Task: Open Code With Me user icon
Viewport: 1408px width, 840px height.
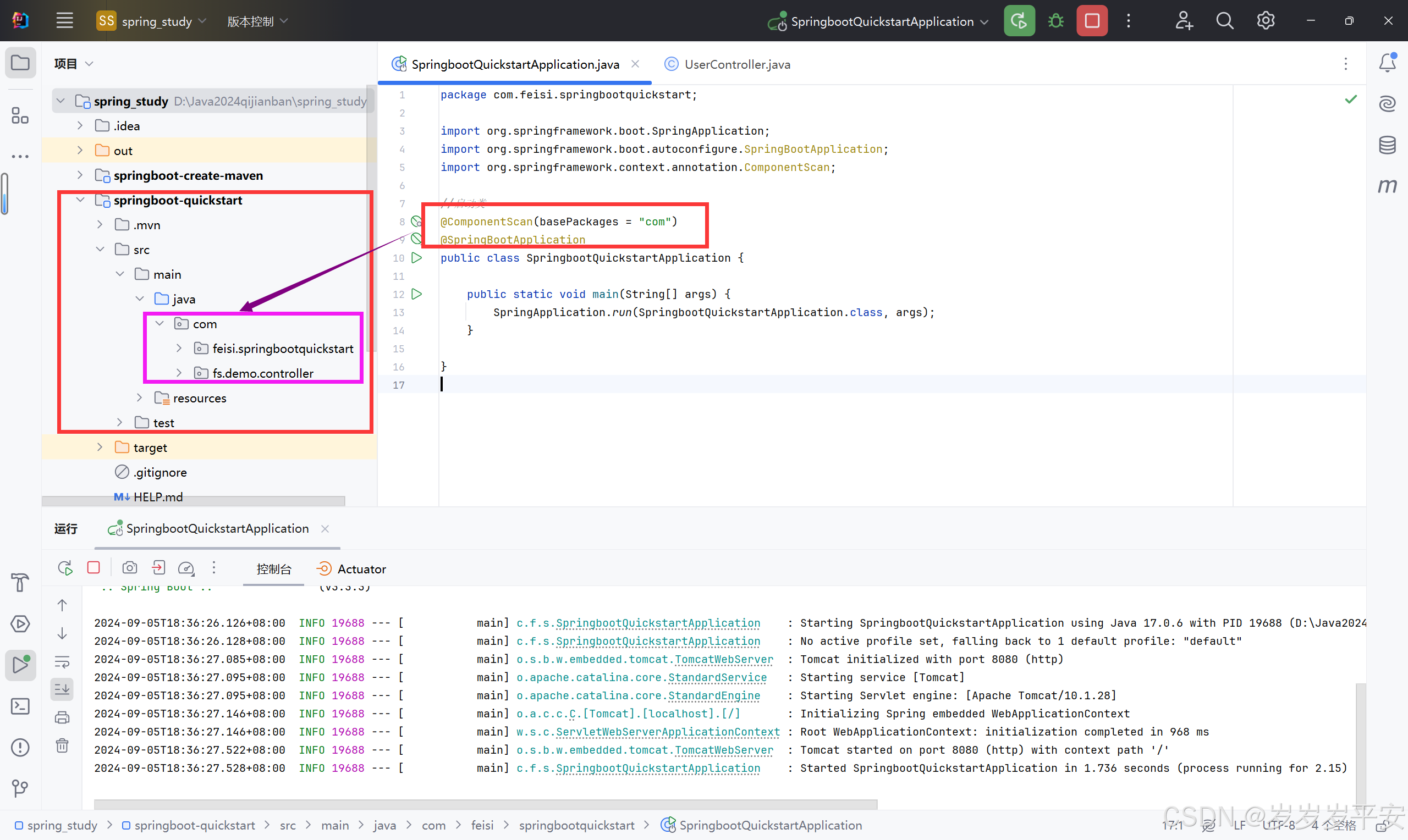Action: pyautogui.click(x=1184, y=21)
